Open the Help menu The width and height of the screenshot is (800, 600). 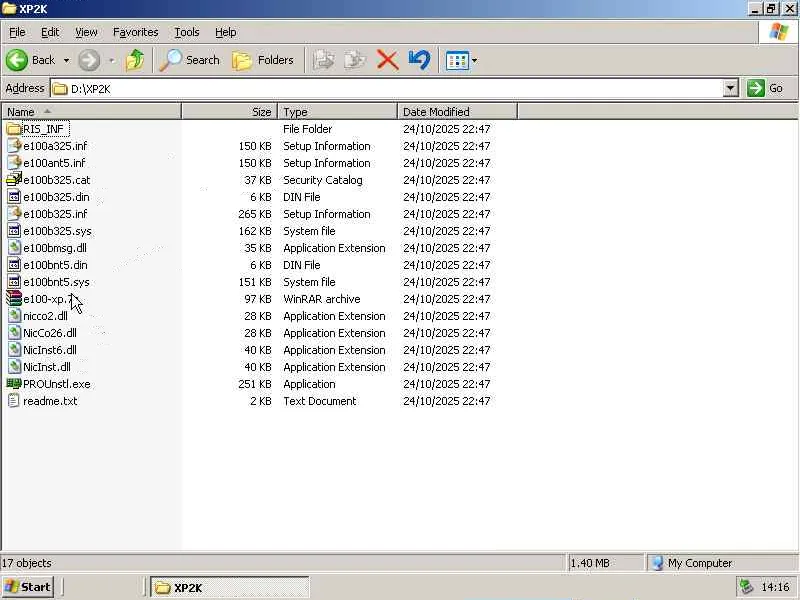(x=226, y=32)
